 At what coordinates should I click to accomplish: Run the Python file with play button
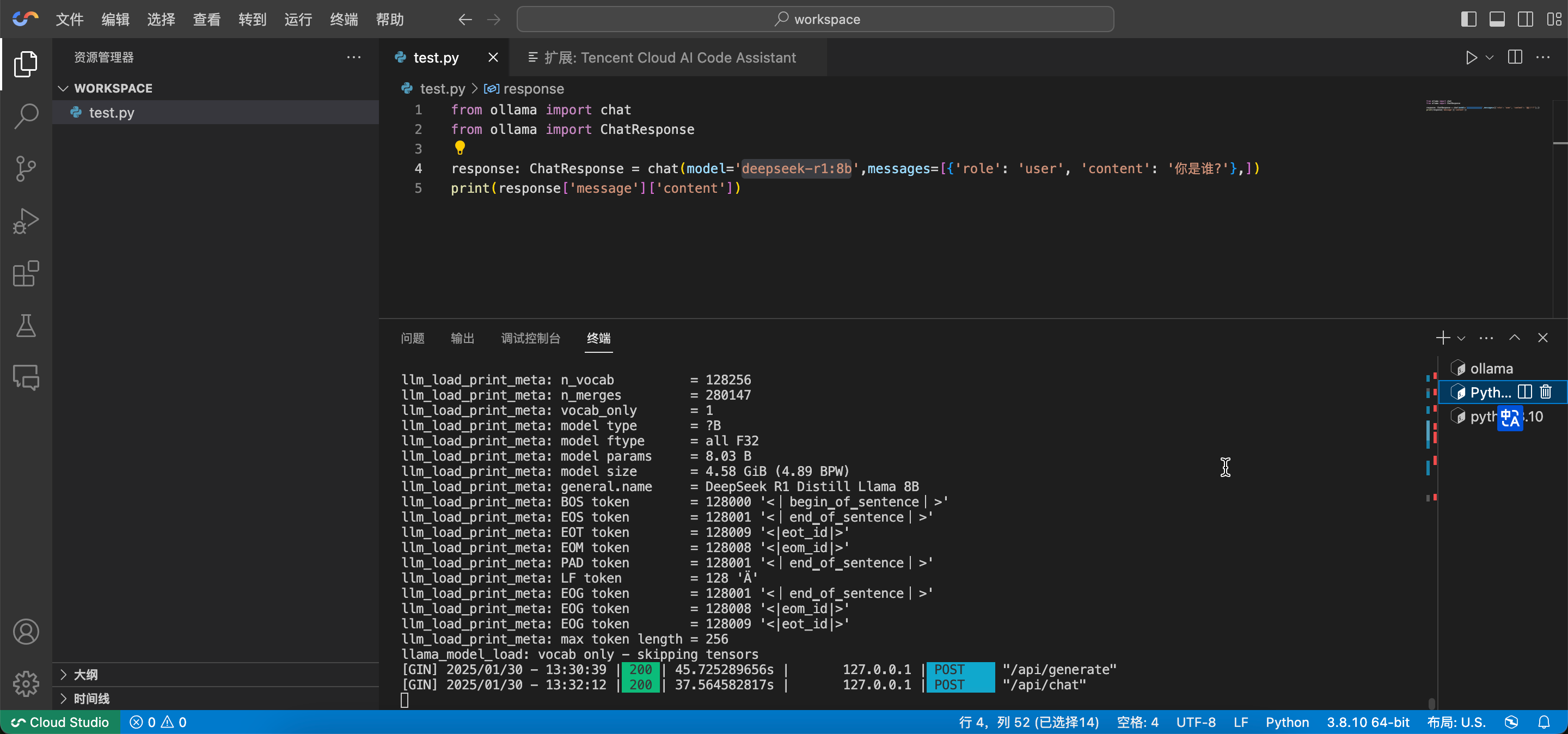pyautogui.click(x=1471, y=58)
